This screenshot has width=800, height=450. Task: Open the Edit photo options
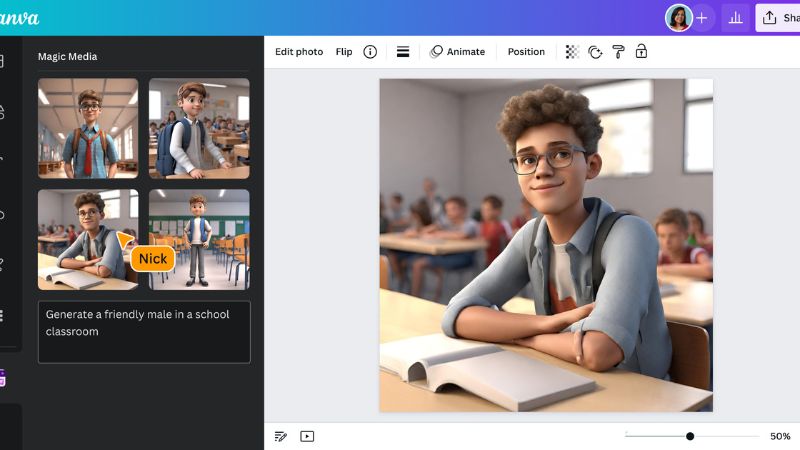click(299, 52)
